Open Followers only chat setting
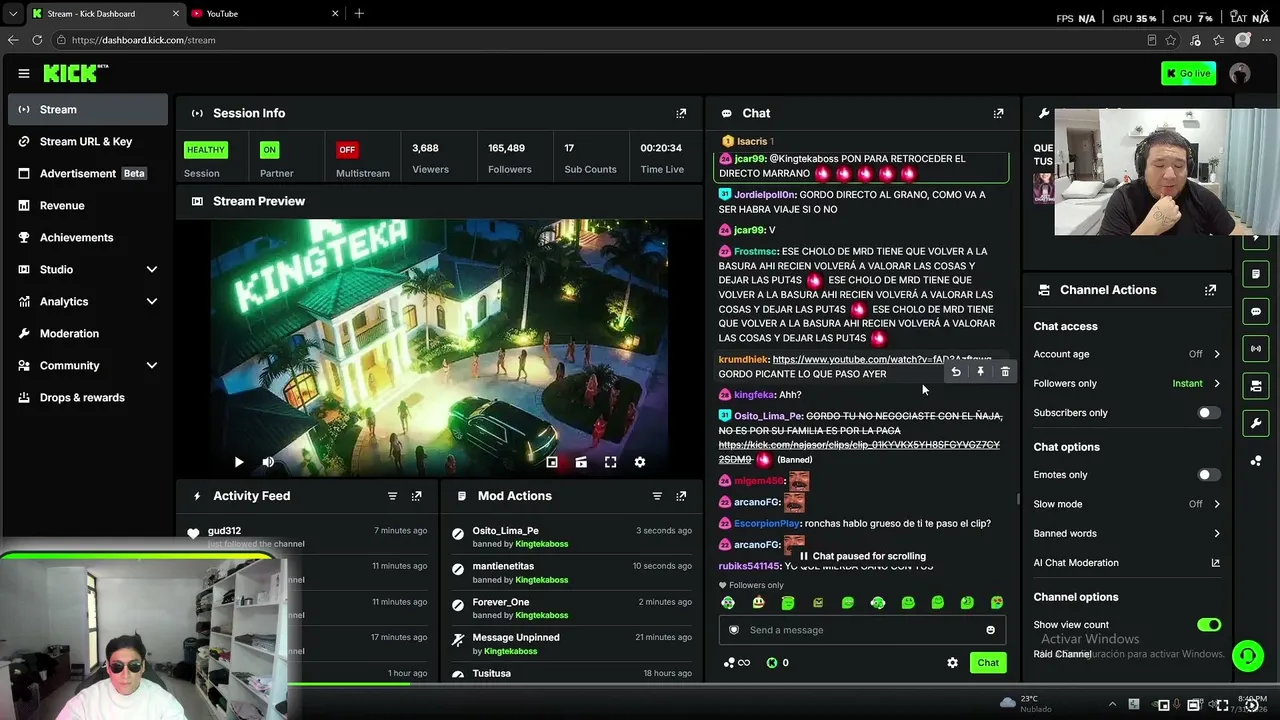Viewport: 1280px width, 720px height. pyautogui.click(x=1127, y=384)
